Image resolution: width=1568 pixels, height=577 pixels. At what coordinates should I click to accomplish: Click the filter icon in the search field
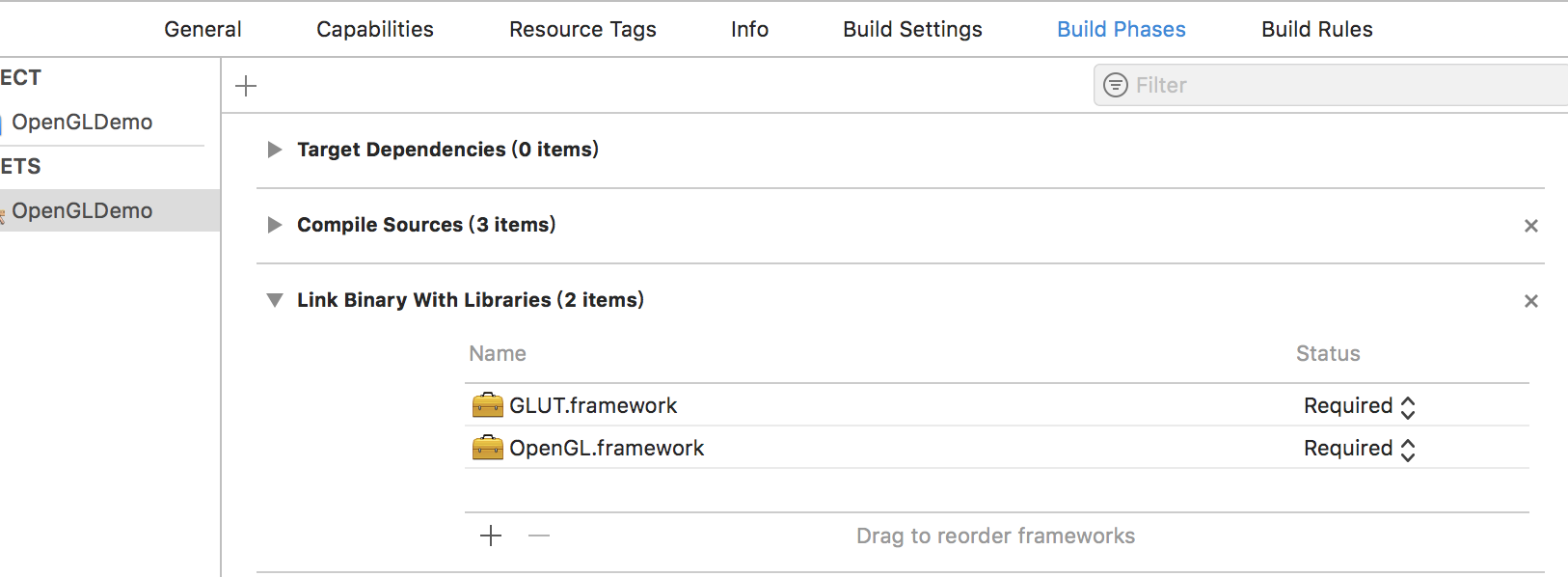[1115, 85]
